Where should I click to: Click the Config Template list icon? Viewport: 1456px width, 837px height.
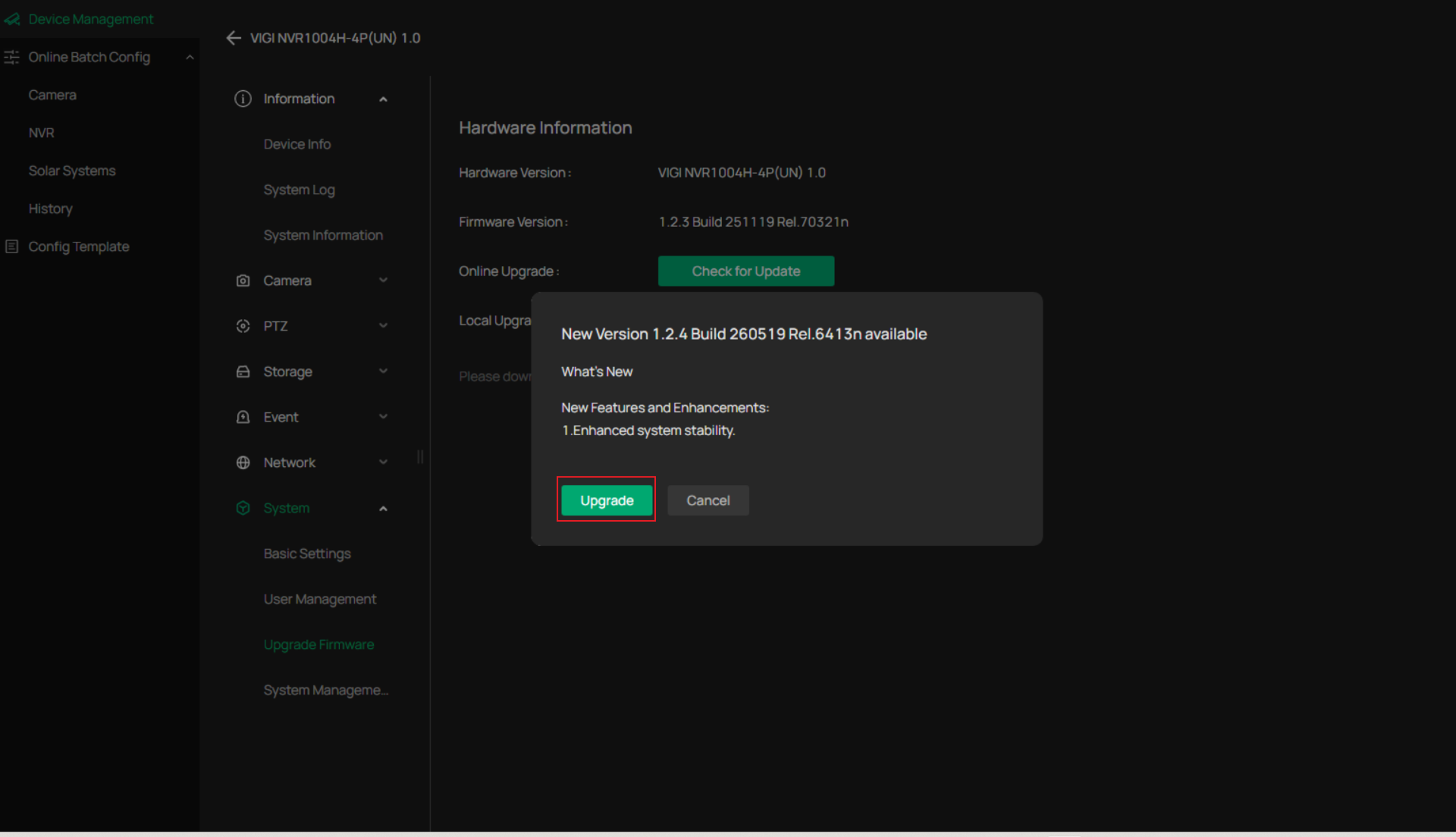(x=12, y=247)
